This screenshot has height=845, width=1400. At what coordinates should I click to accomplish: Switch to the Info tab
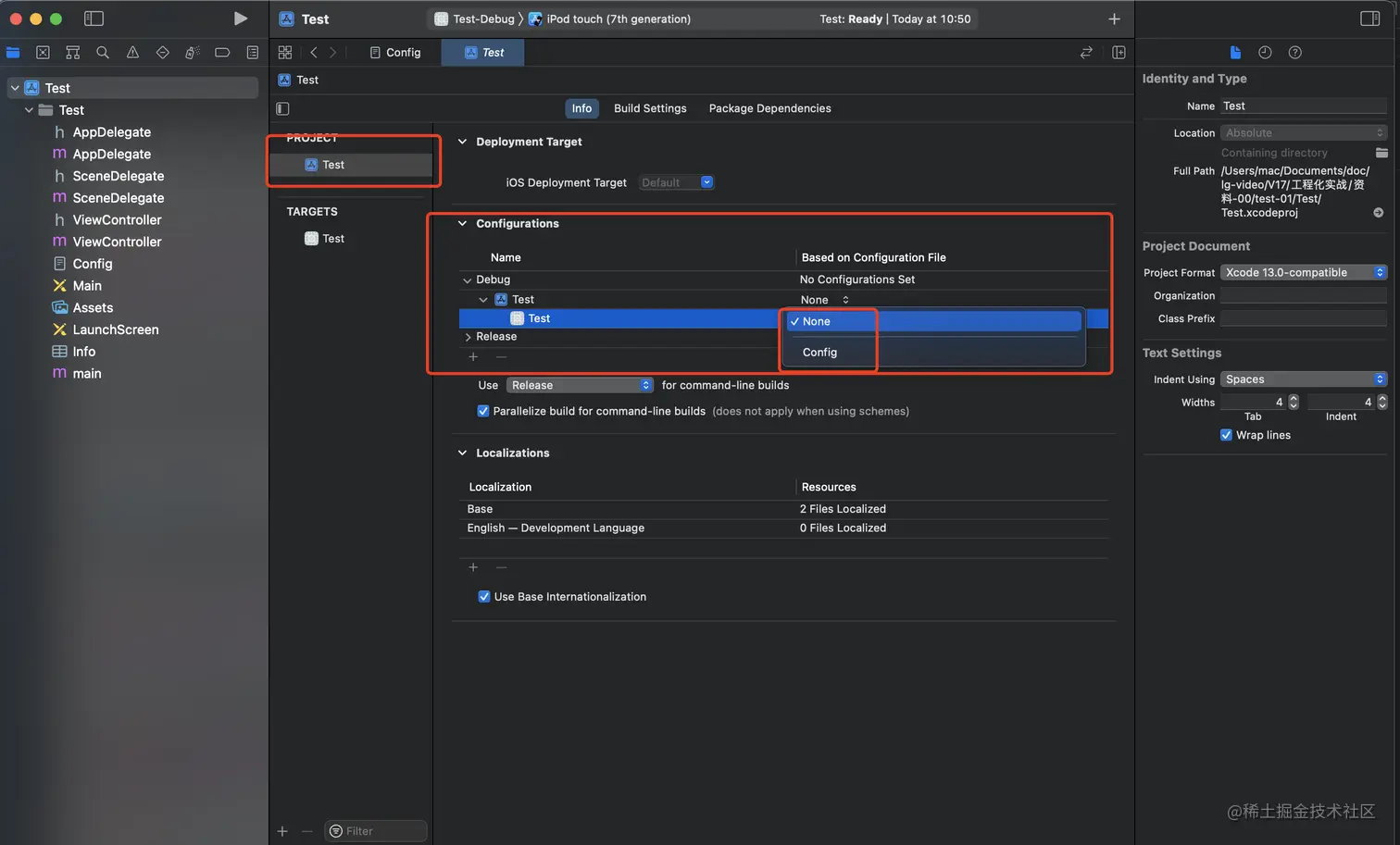click(x=581, y=108)
